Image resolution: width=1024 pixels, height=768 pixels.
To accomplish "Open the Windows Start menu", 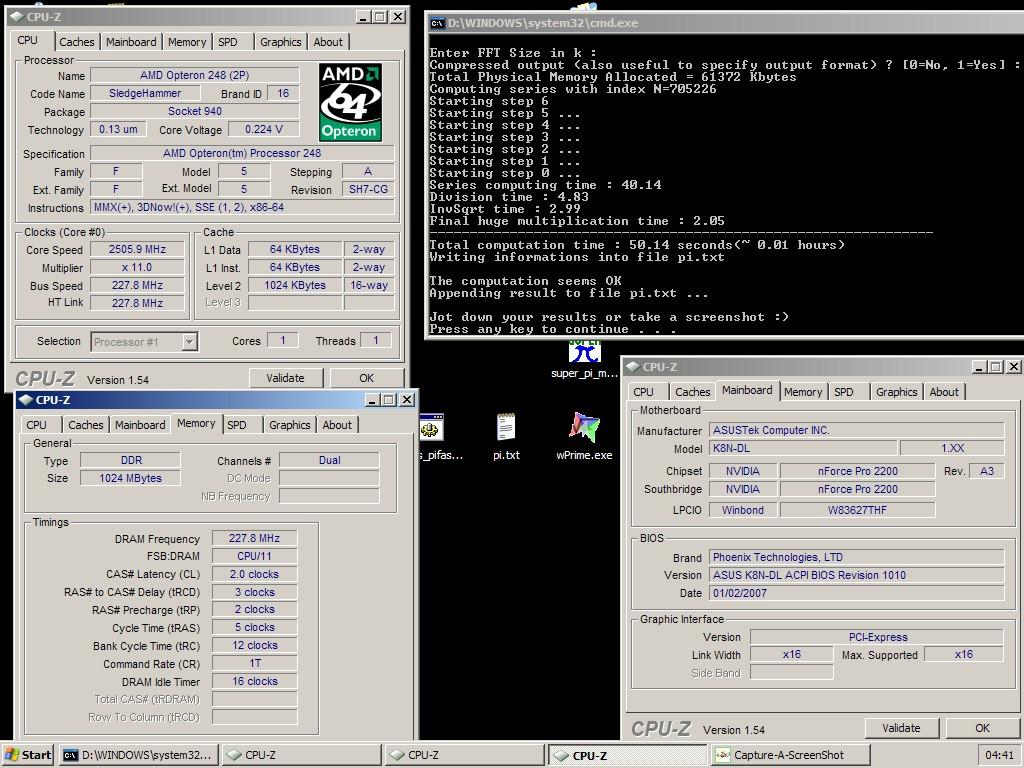I will pyautogui.click(x=27, y=755).
